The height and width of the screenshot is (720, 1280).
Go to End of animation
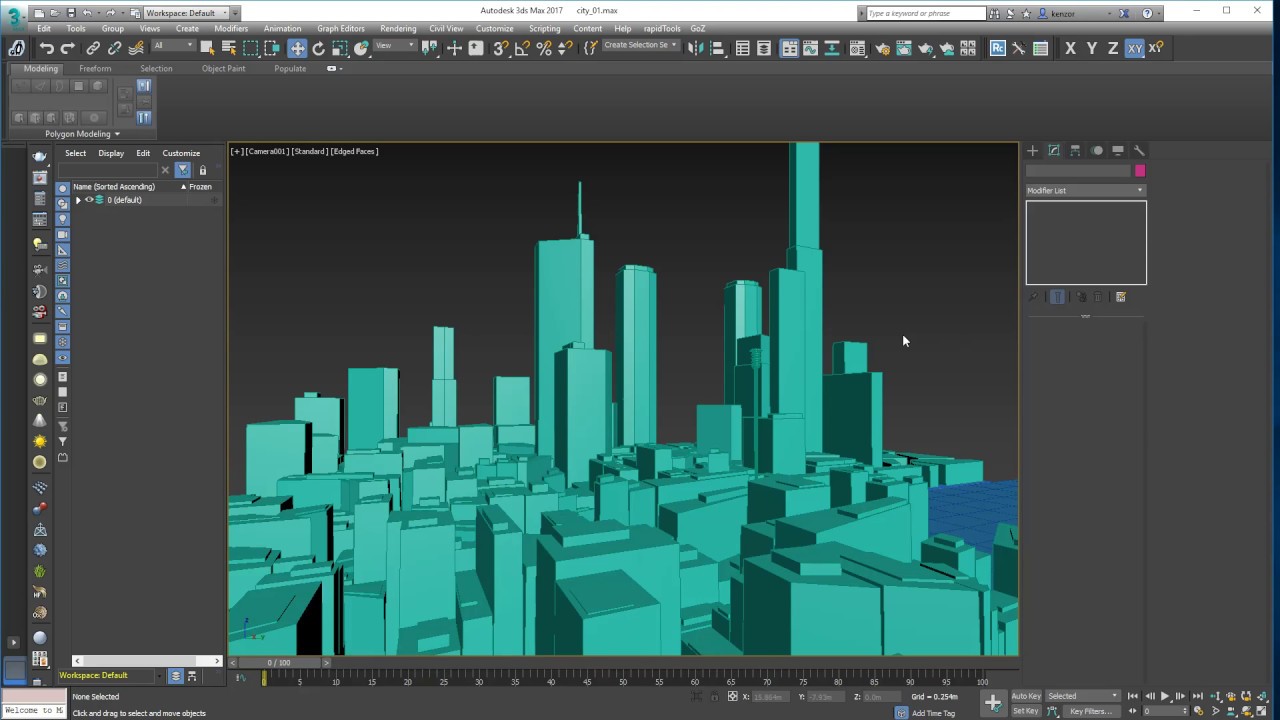coord(1197,696)
